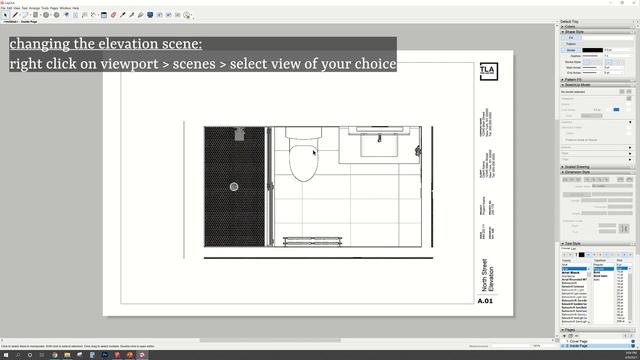
Task: Click the TLA logo on the title block
Action: [489, 71]
